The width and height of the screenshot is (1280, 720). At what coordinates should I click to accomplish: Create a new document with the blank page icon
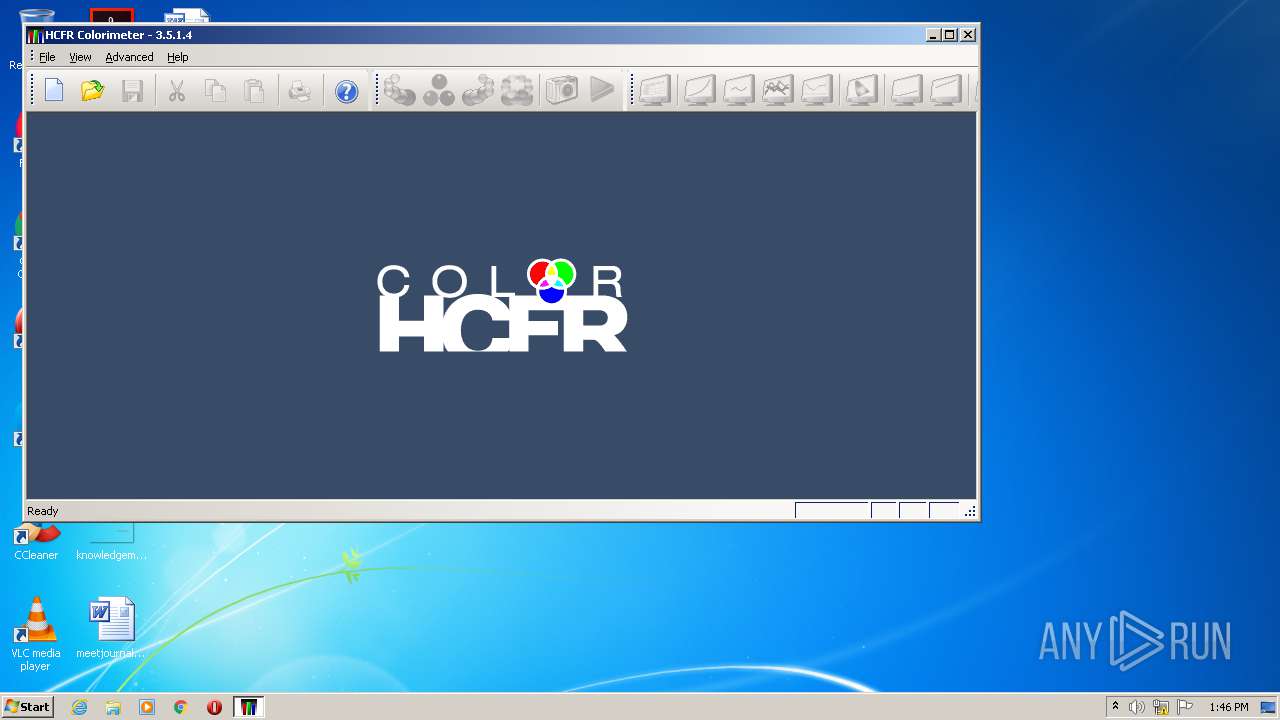pyautogui.click(x=54, y=91)
